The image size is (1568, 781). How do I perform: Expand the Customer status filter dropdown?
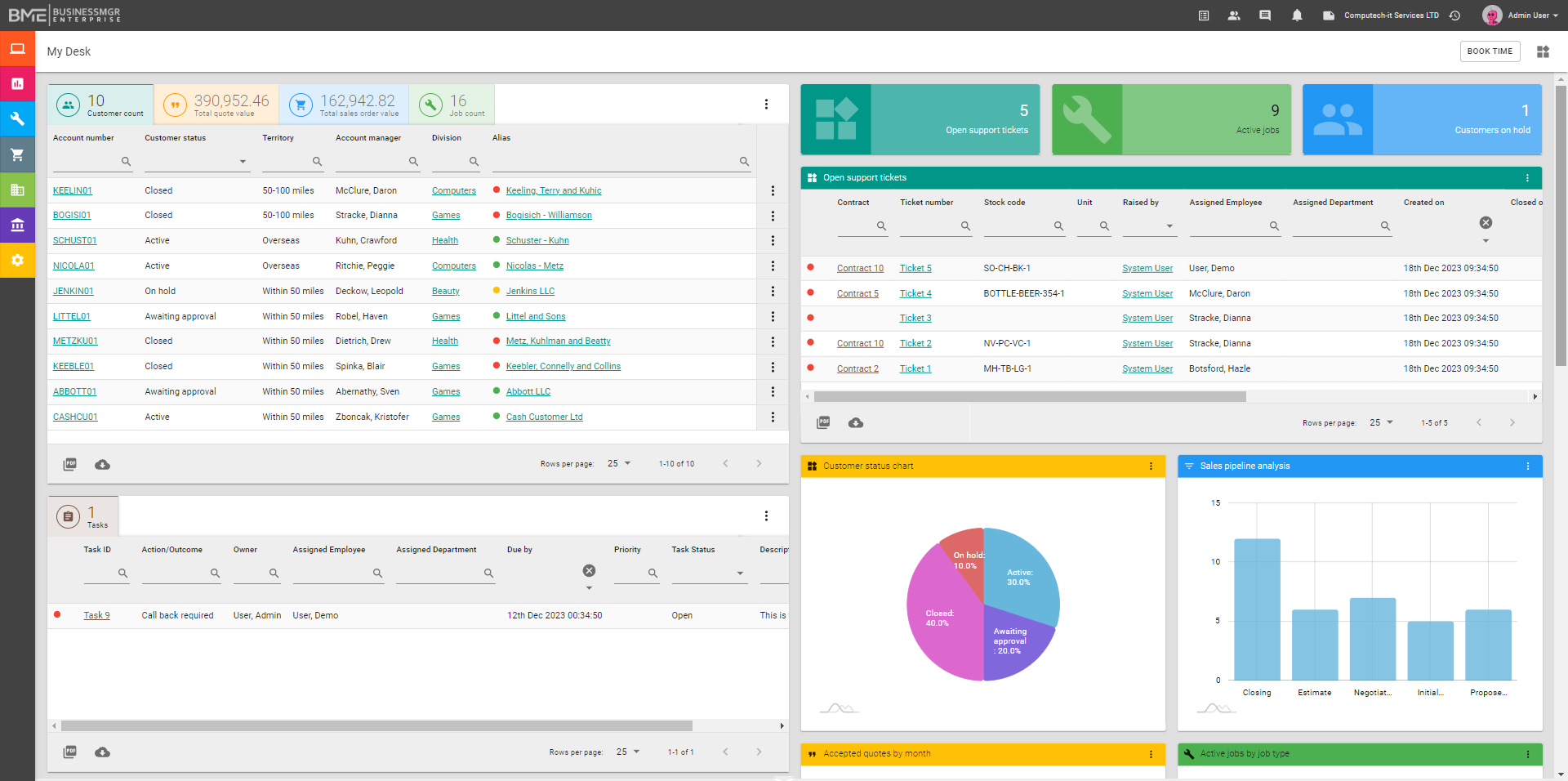coord(243,162)
